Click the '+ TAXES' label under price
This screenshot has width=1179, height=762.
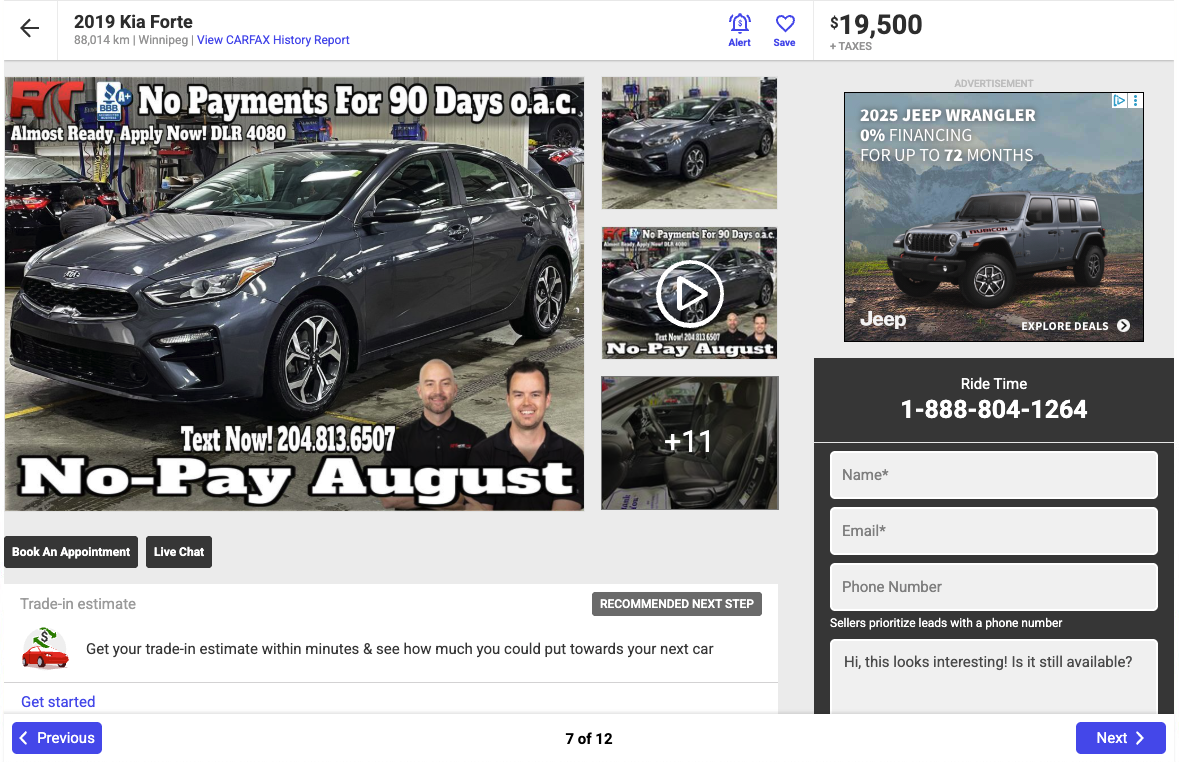click(x=850, y=47)
